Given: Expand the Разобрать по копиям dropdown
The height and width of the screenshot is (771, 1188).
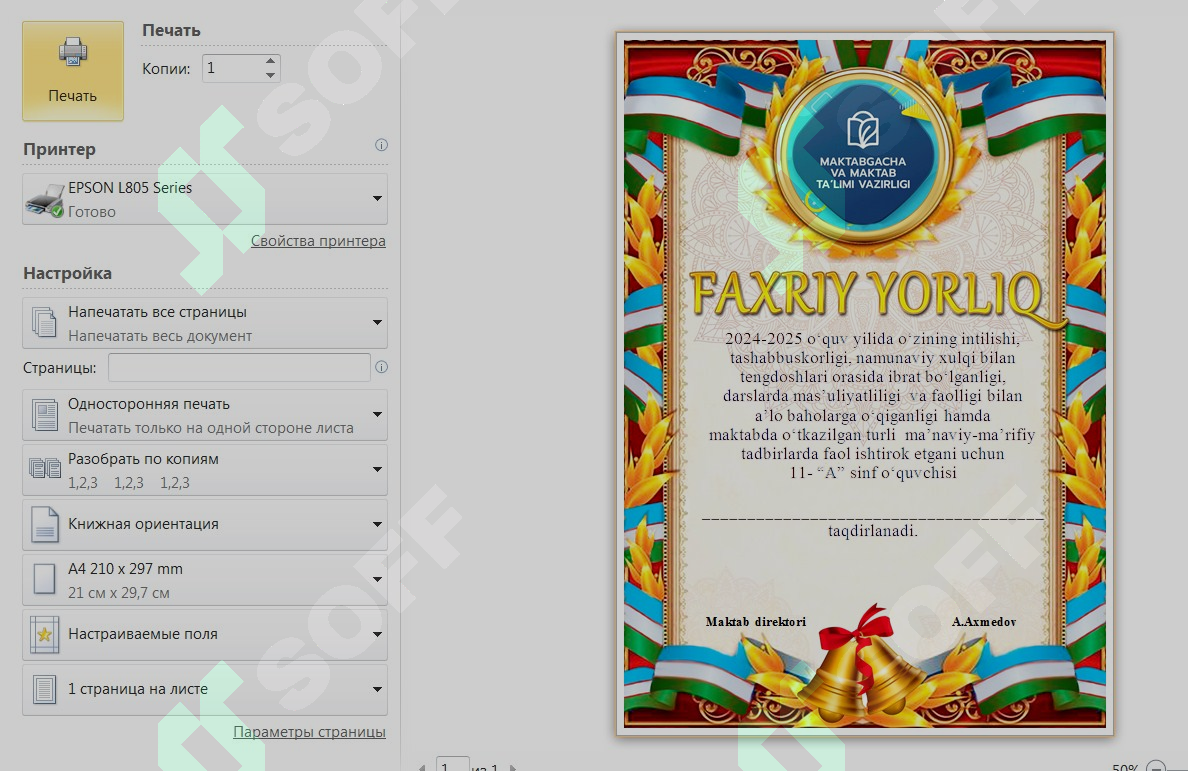Looking at the screenshot, I should click(x=377, y=469).
